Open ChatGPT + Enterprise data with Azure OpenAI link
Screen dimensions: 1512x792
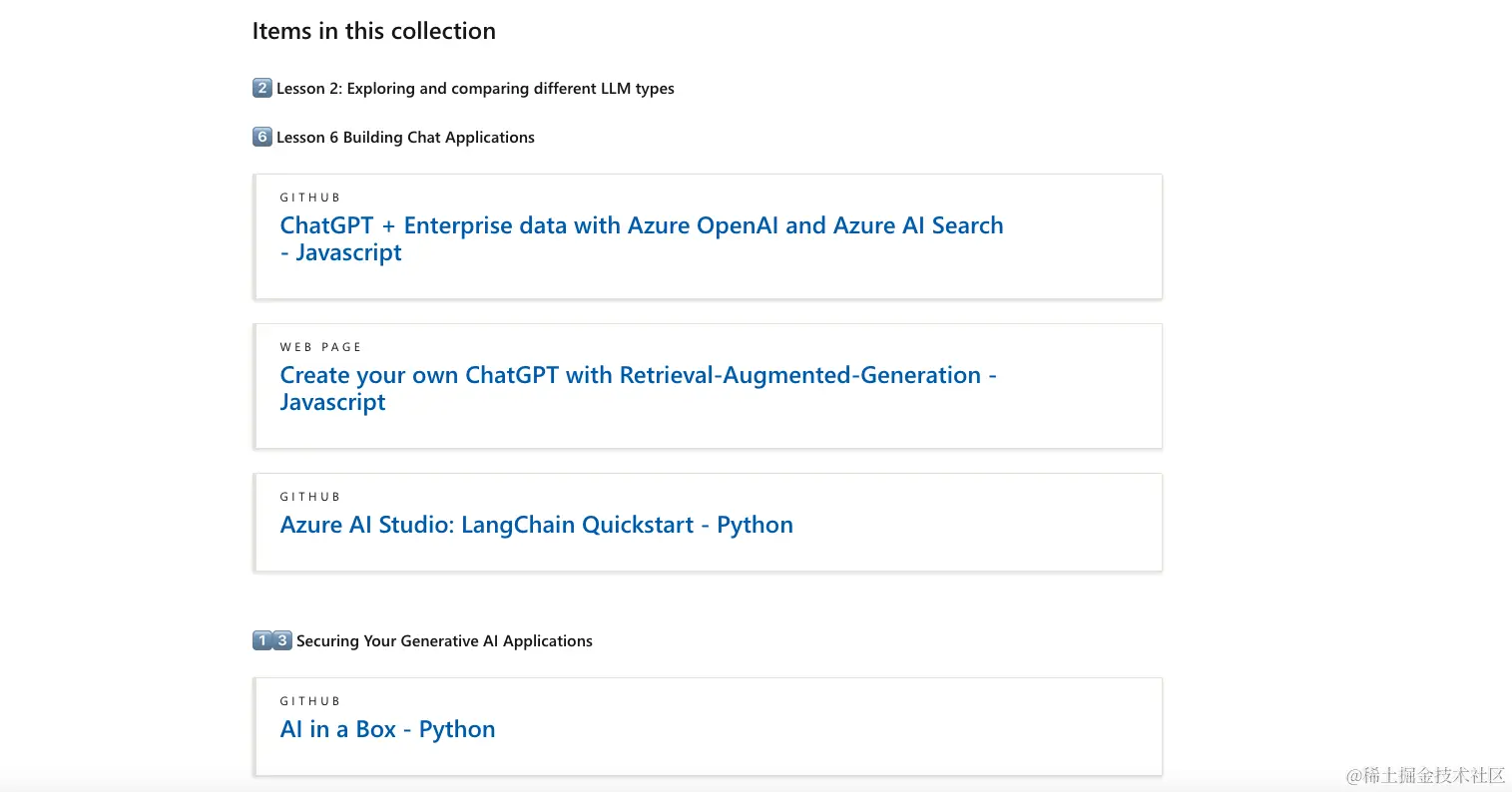coord(641,238)
